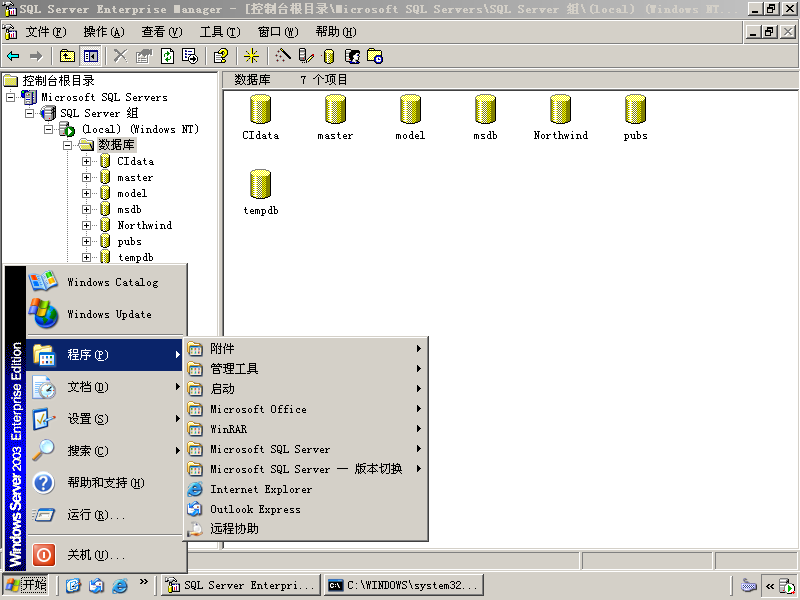800x600 pixels.
Task: Expand the pubs node in the tree
Action: pos(86,241)
